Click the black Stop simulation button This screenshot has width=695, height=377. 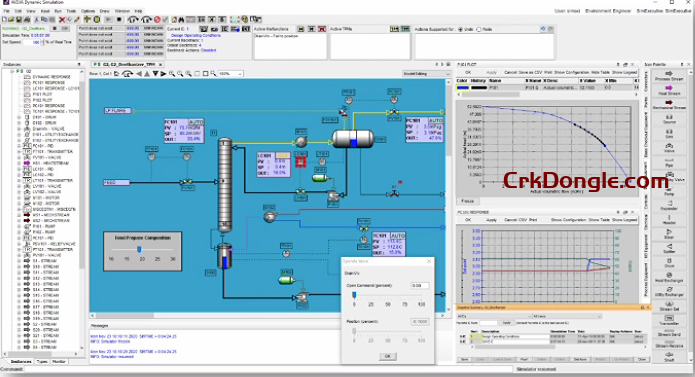click(x=119, y=19)
